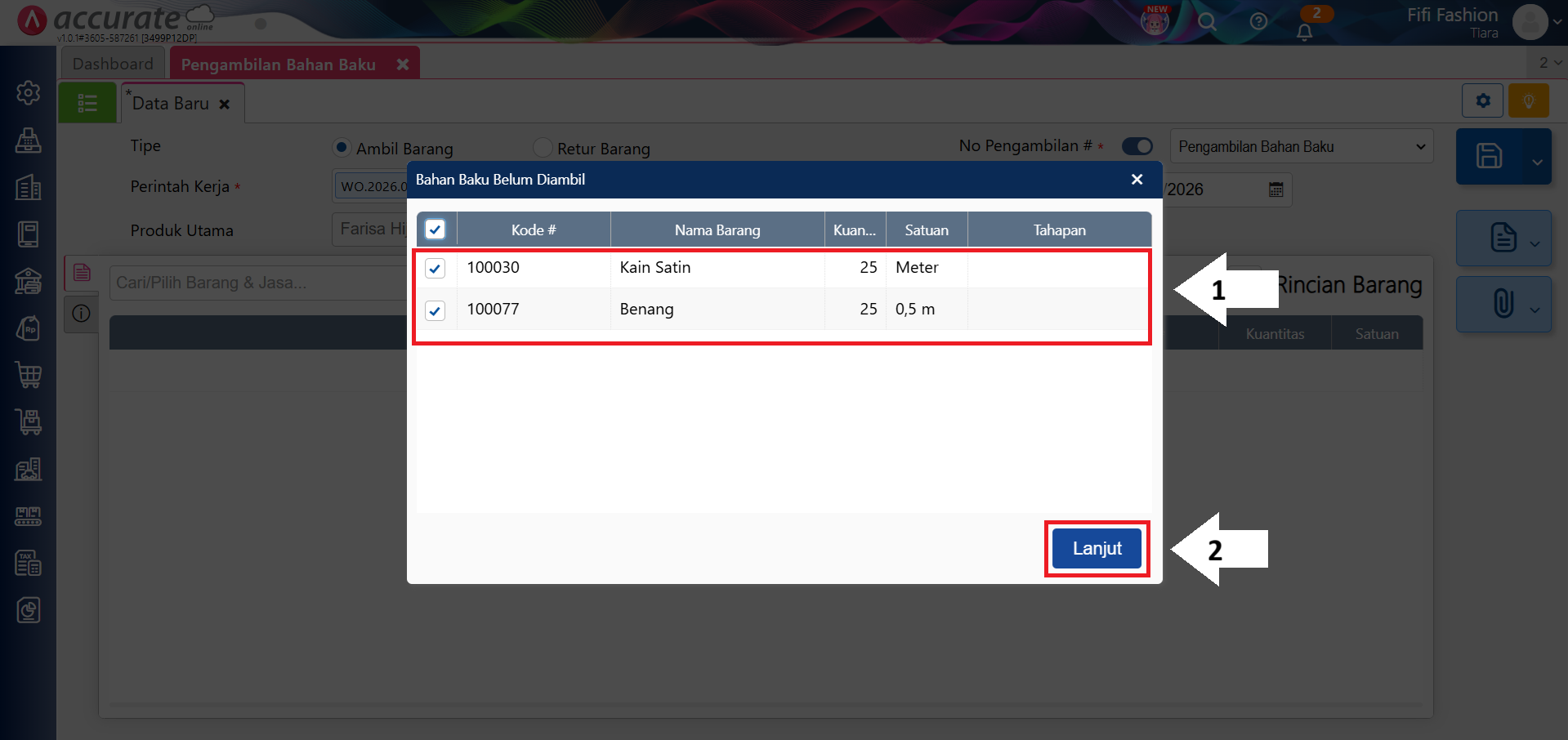Open the shopping cart sidebar icon
1568x740 pixels.
[x=29, y=375]
